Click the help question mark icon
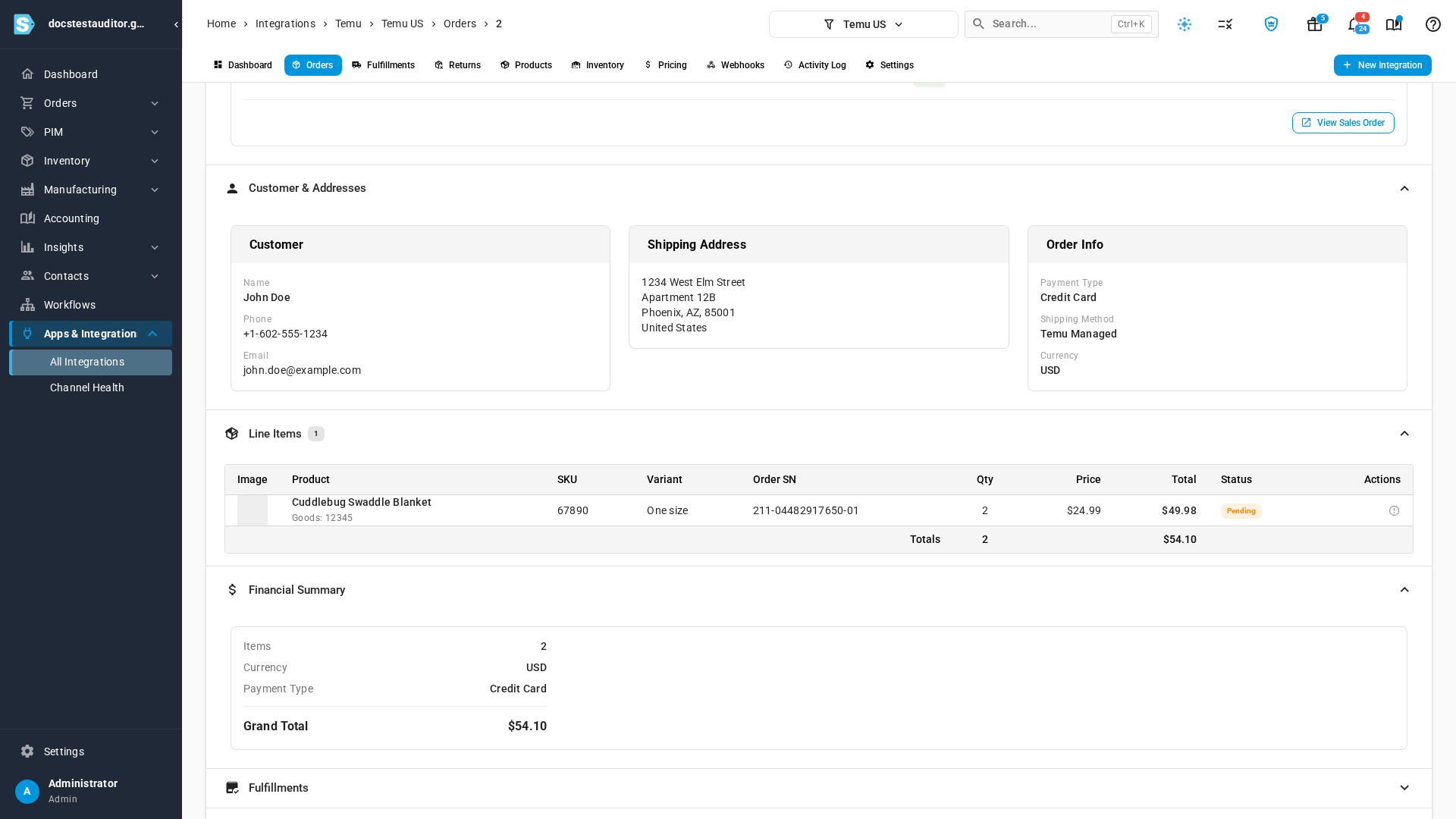Image resolution: width=1456 pixels, height=819 pixels. [x=1433, y=24]
